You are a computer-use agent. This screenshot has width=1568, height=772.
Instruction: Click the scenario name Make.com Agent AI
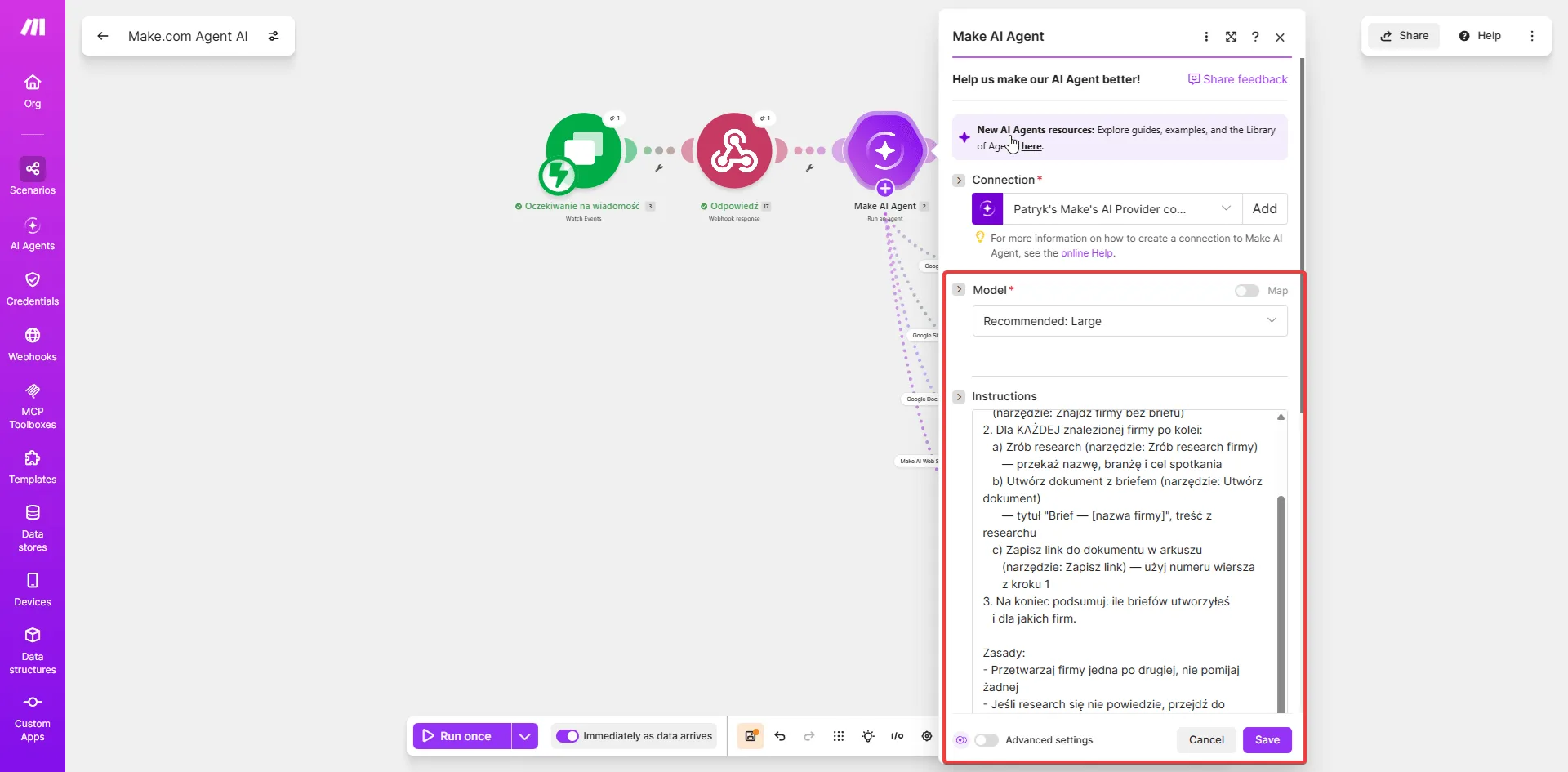click(x=188, y=36)
